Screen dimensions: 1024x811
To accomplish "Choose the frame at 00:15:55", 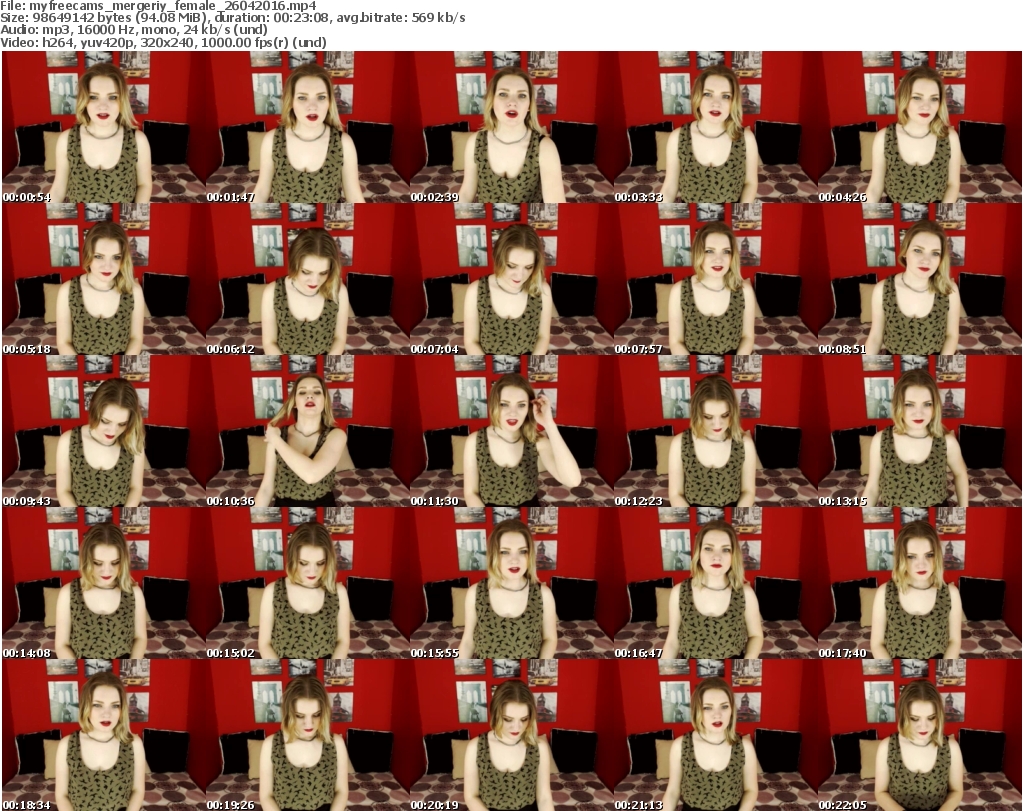I will pyautogui.click(x=511, y=584).
